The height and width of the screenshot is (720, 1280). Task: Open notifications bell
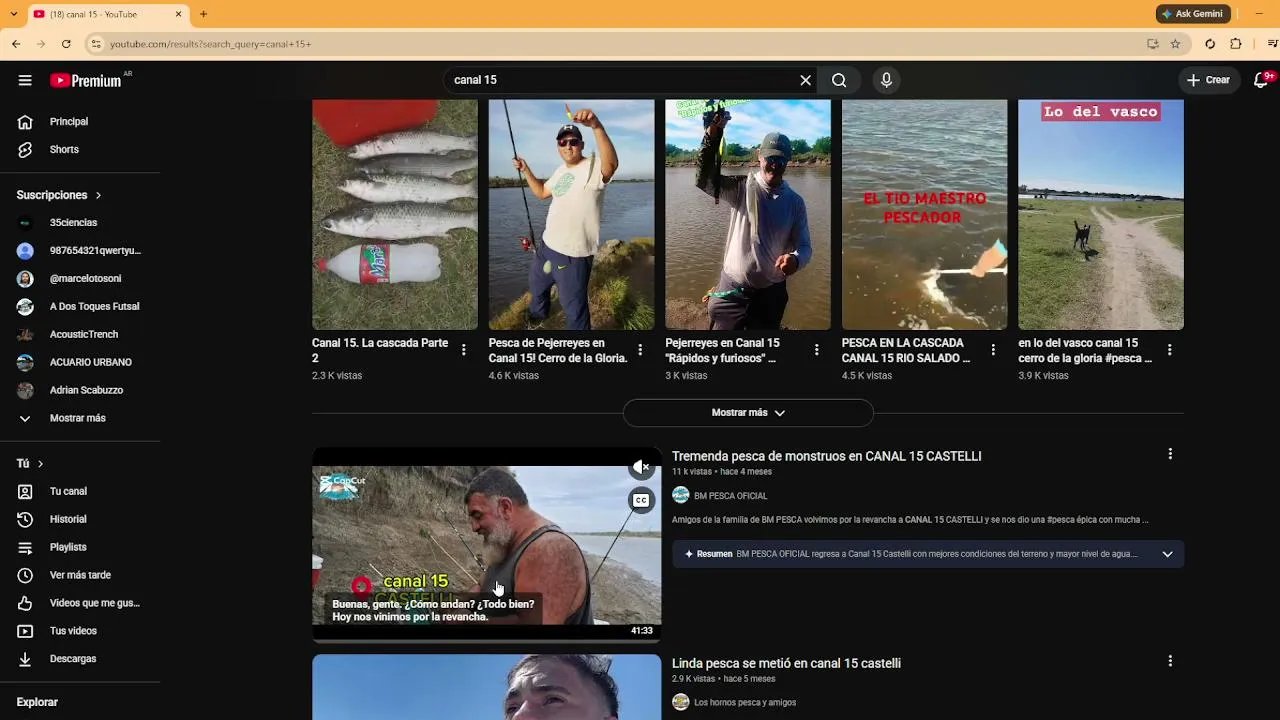(1261, 80)
